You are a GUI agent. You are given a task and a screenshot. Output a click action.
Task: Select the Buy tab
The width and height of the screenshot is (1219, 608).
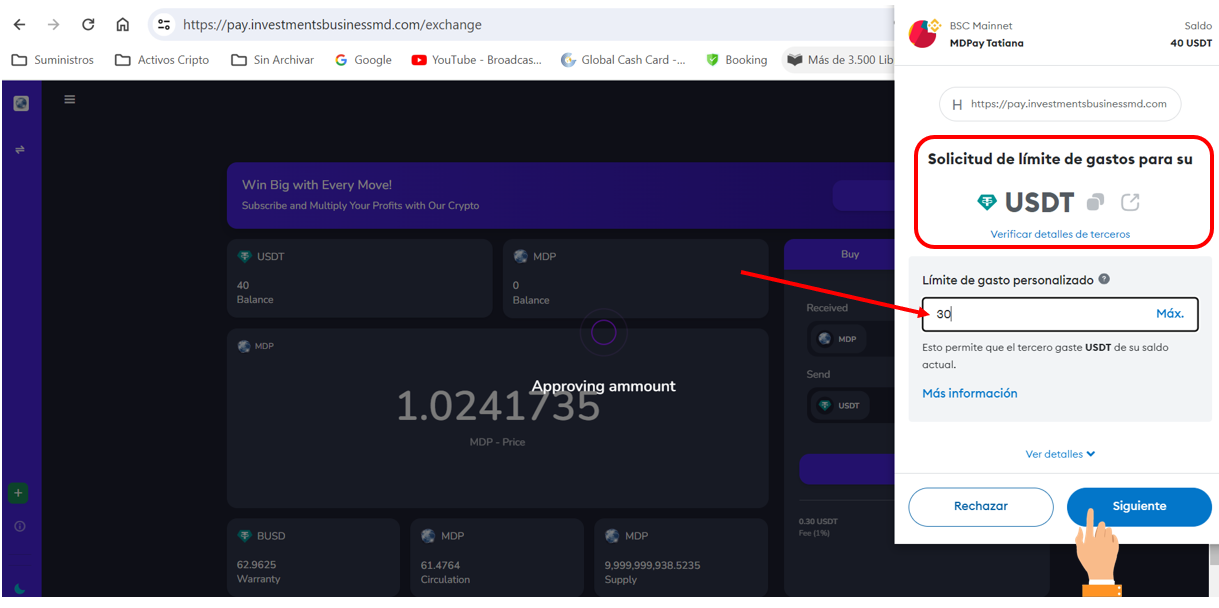(x=849, y=254)
